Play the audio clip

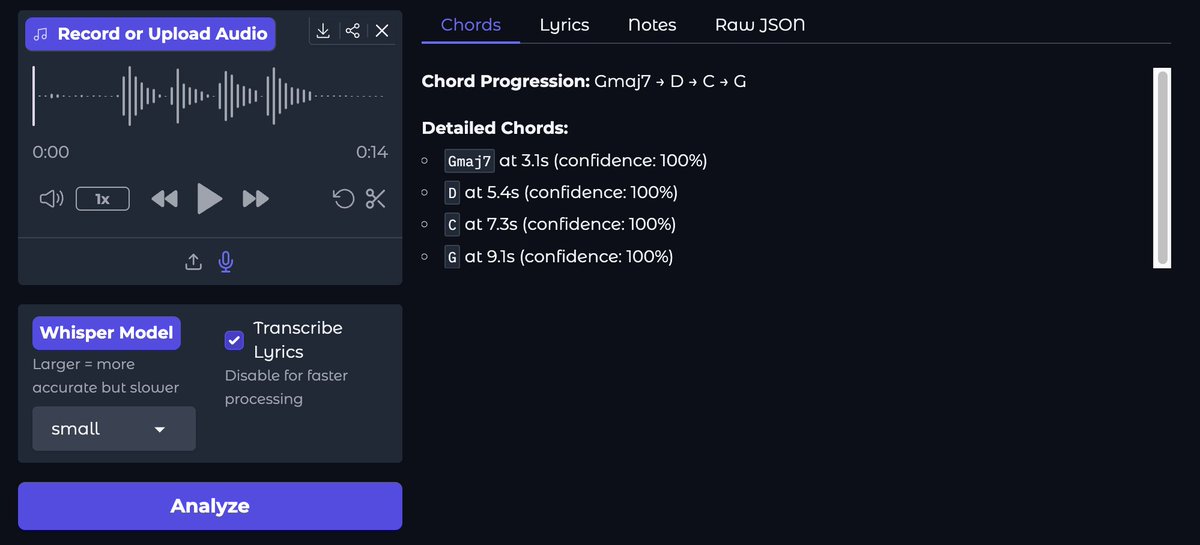click(x=209, y=199)
